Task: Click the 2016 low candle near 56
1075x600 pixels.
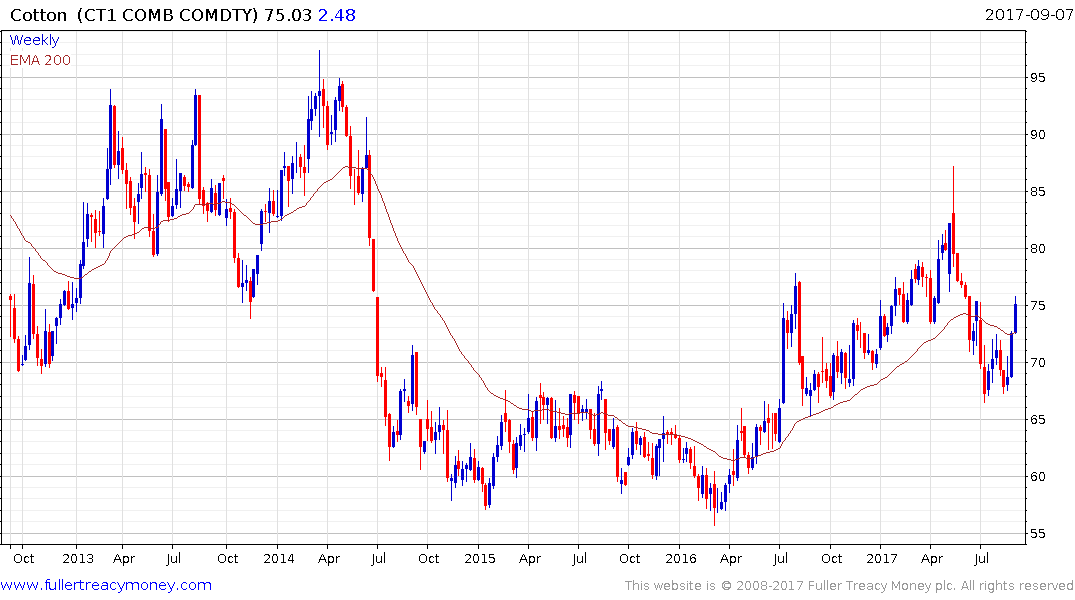Action: [x=714, y=499]
